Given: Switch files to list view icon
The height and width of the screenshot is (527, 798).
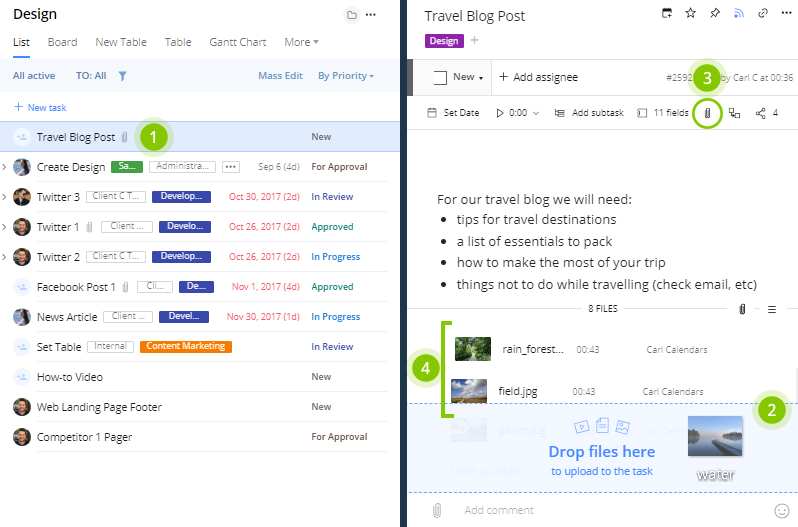Looking at the screenshot, I should [772, 309].
